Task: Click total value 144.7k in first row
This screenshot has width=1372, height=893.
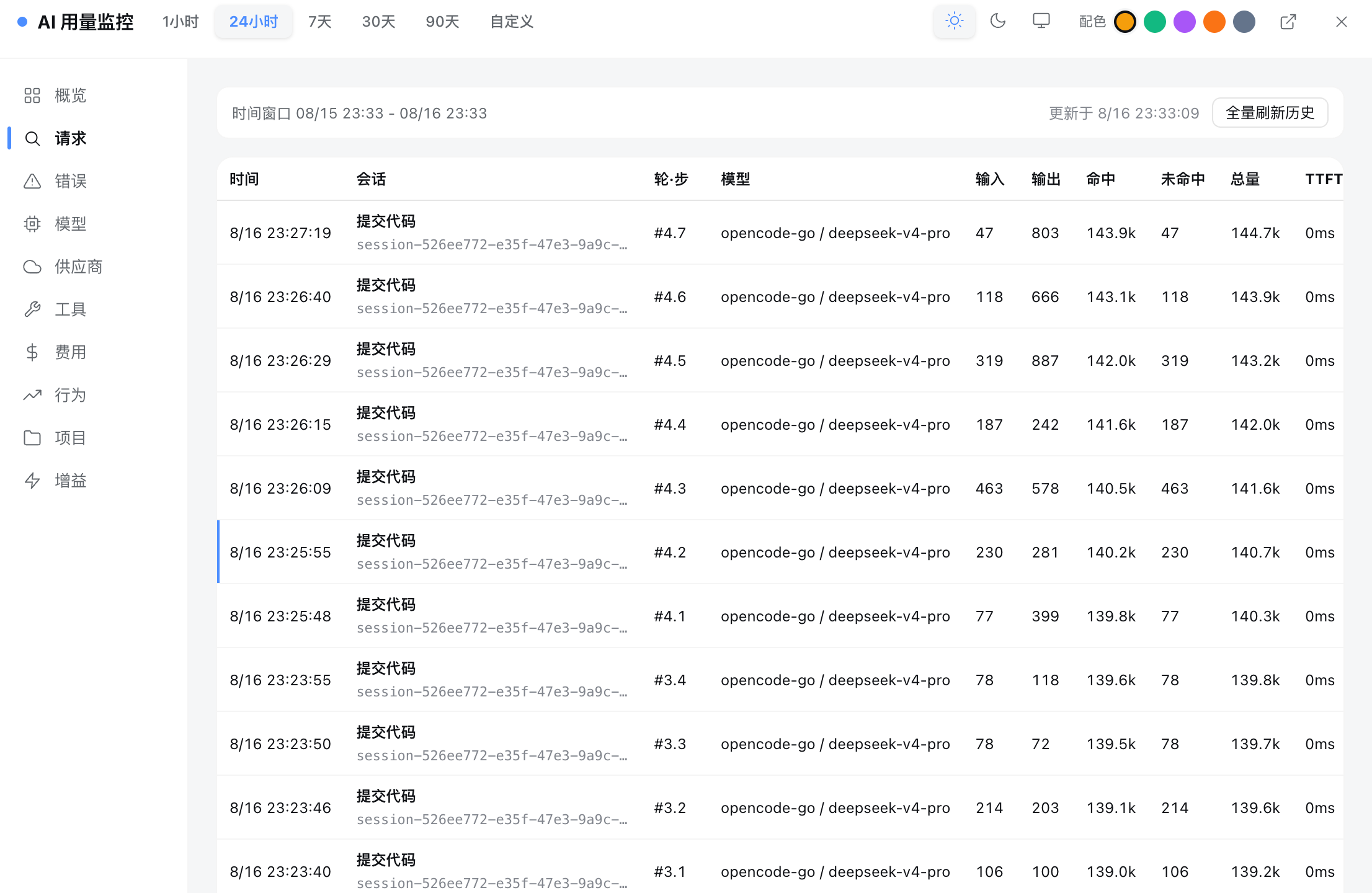Action: coord(1255,233)
